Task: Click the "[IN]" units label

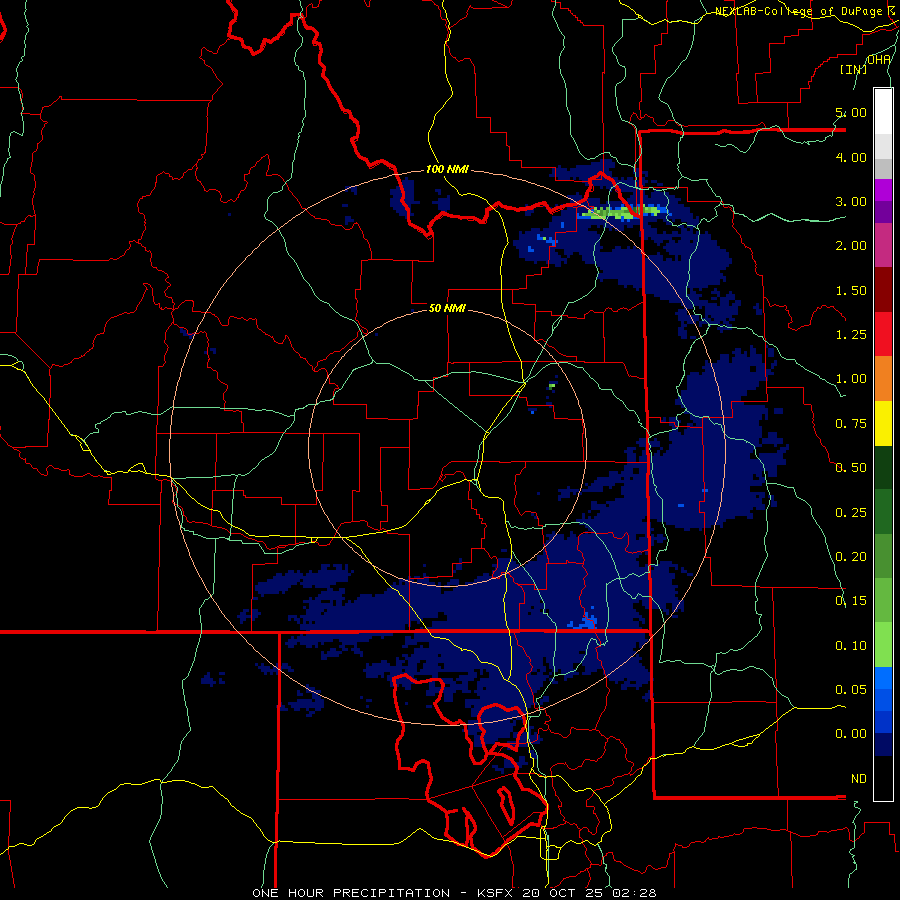Action: pos(854,69)
